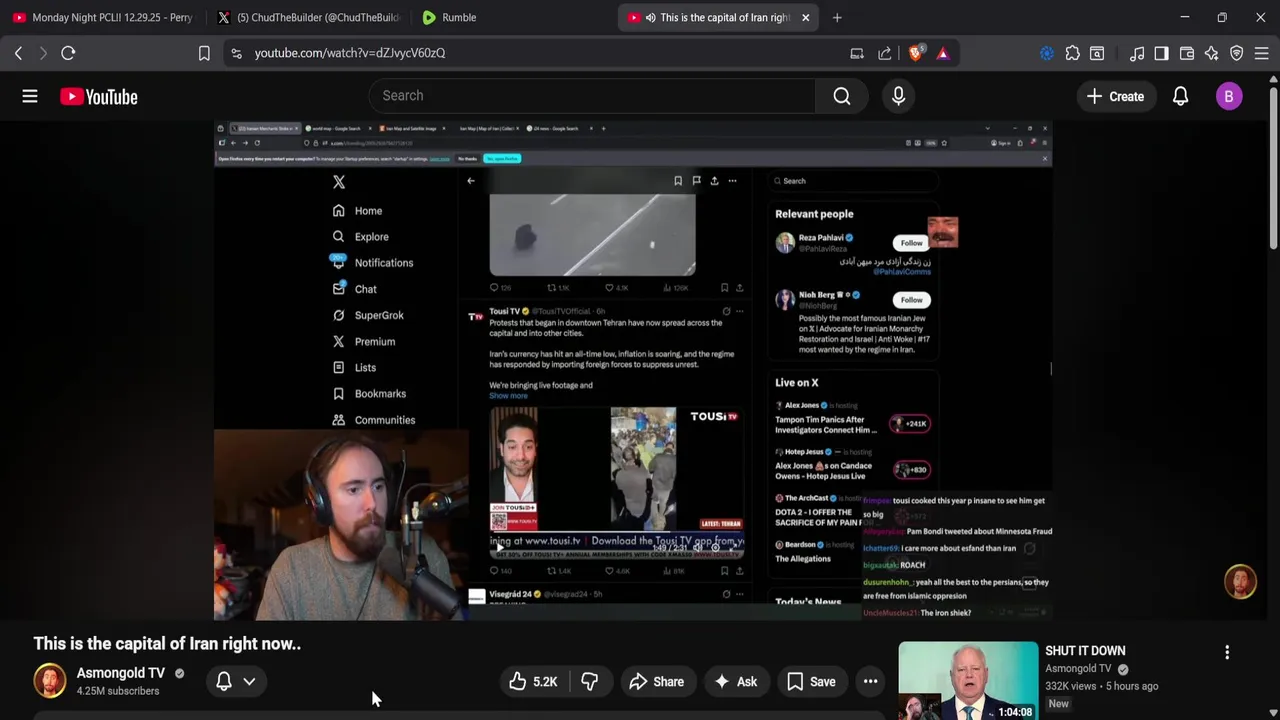The width and height of the screenshot is (1280, 720).
Task: Open Brave Rewards triangle icon
Action: 943,53
